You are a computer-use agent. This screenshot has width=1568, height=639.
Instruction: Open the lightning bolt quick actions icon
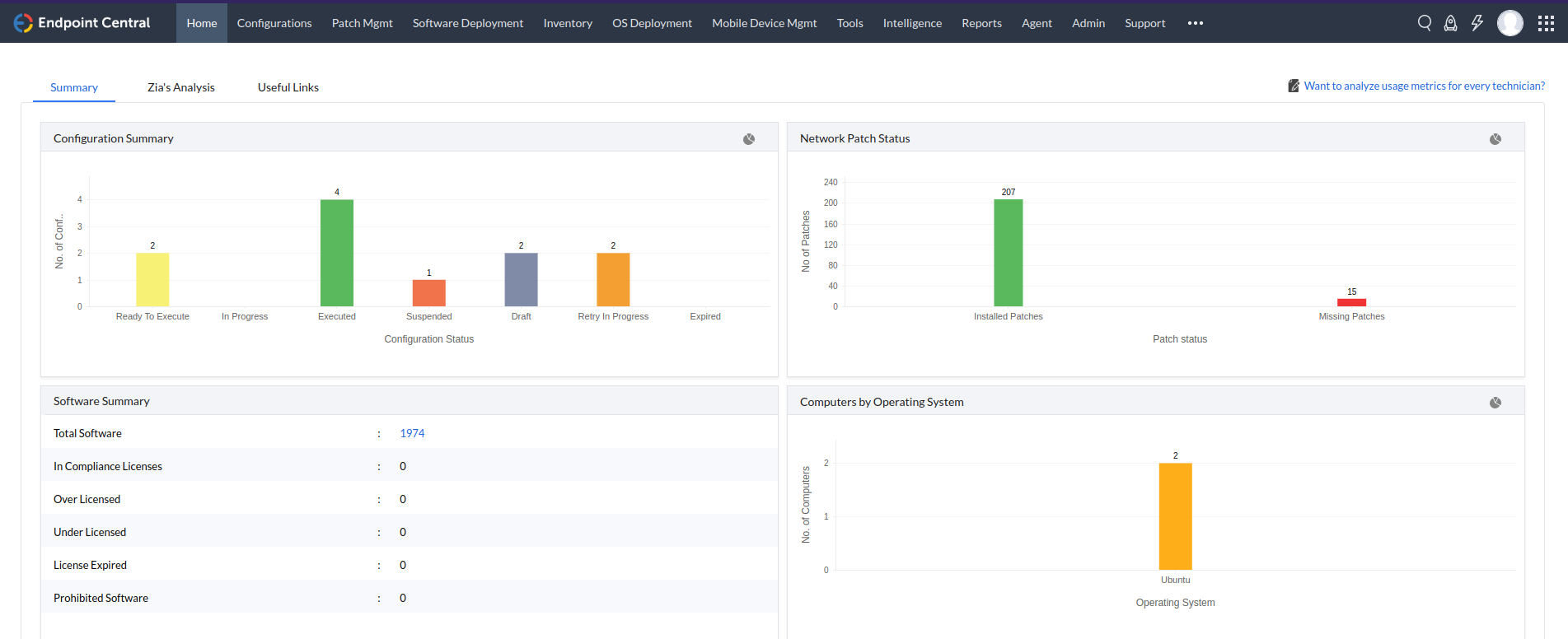click(x=1477, y=23)
